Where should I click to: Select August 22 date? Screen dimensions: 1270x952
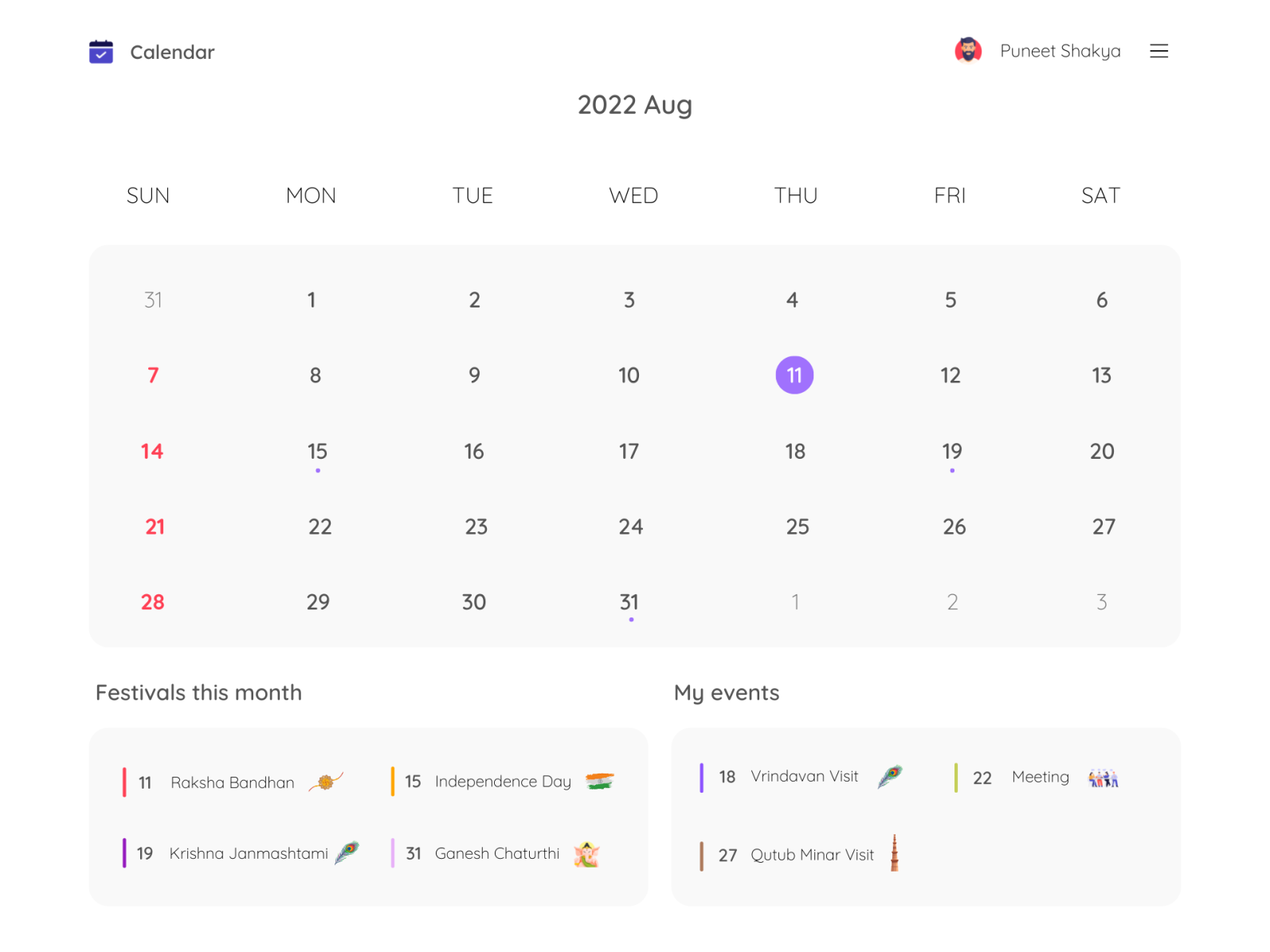(x=319, y=527)
